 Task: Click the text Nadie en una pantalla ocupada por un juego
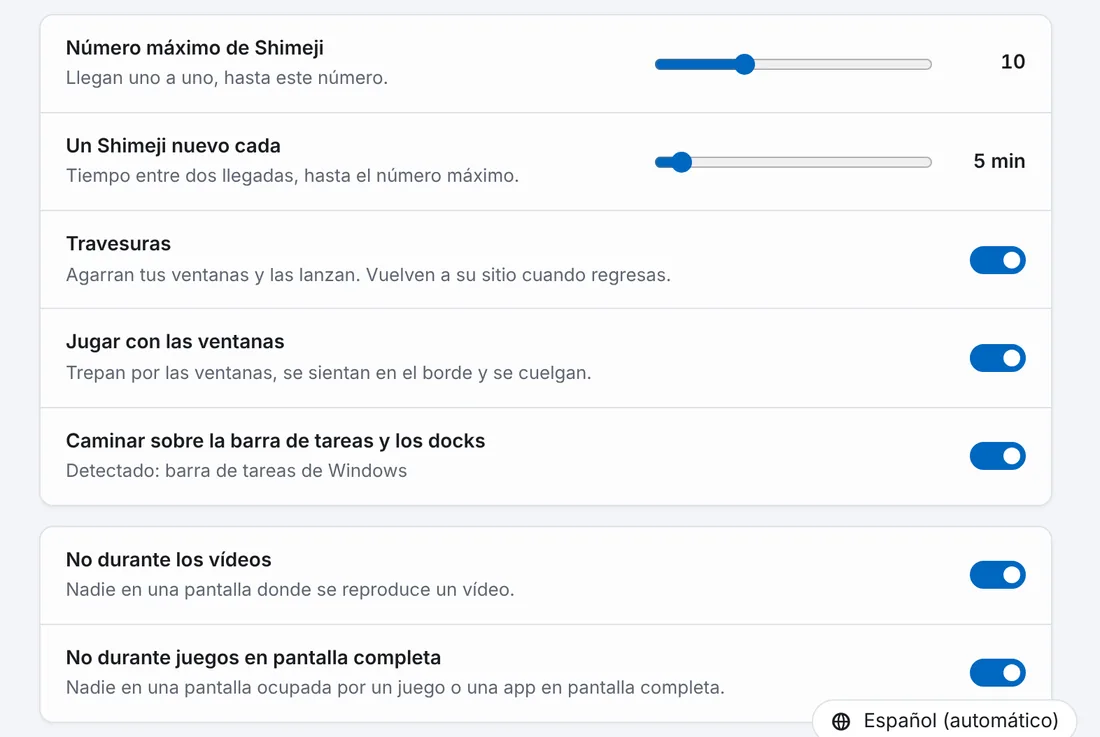pyautogui.click(x=395, y=687)
